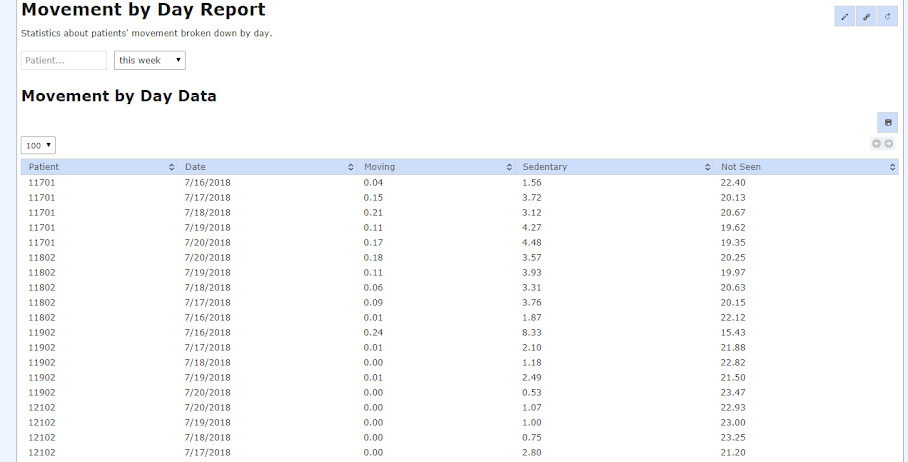The image size is (908, 462).
Task: Click Not Seen value 23.47
Action: [733, 393]
